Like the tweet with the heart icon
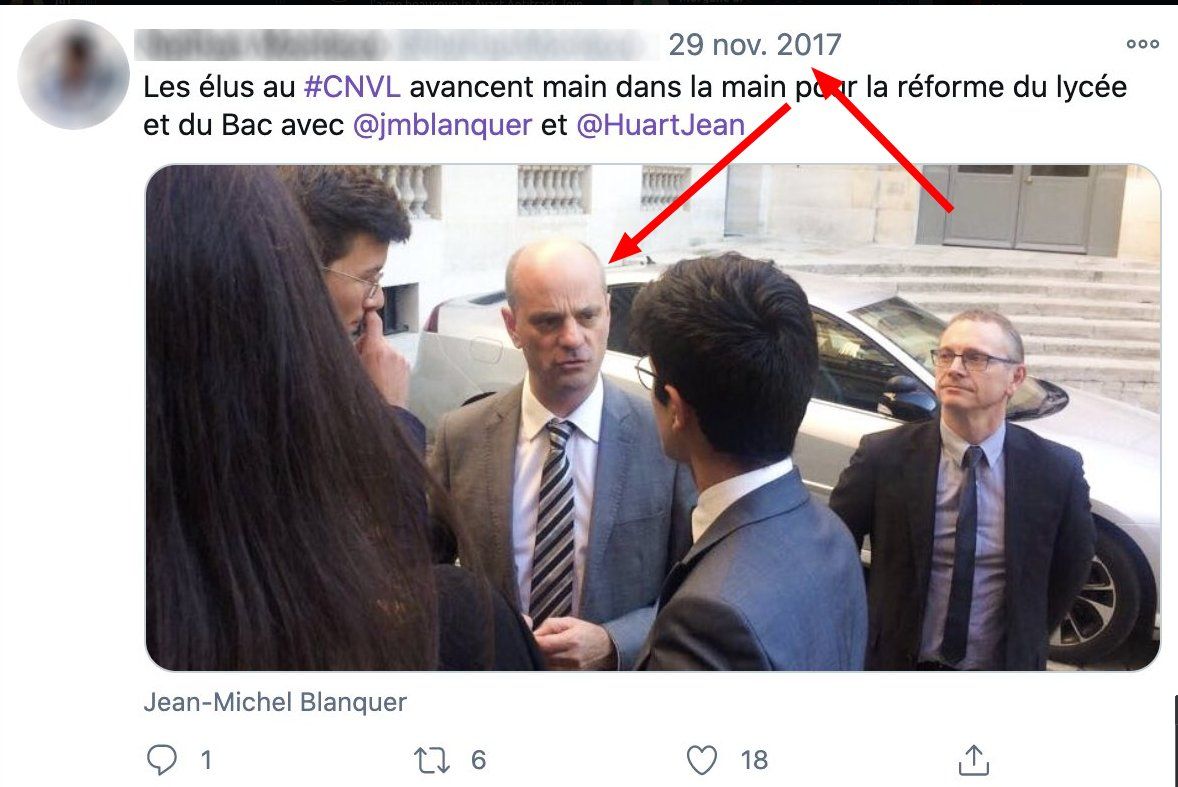The image size is (1178, 787). coord(702,760)
